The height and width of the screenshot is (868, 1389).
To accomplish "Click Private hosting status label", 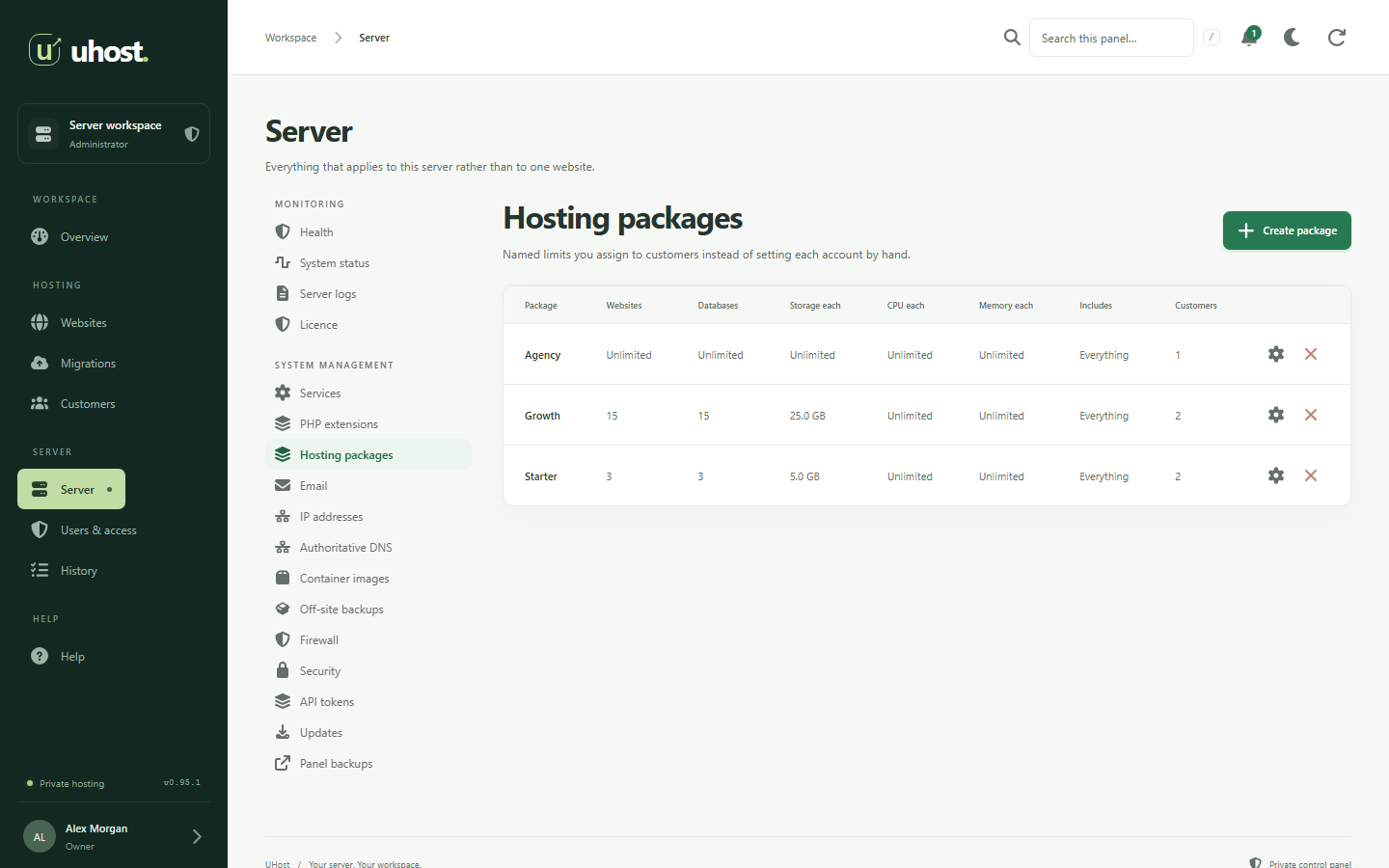I will (x=72, y=784).
